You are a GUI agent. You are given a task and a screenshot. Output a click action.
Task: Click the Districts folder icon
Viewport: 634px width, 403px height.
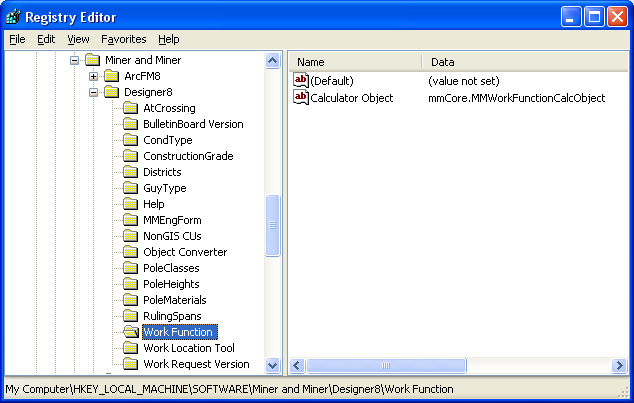pos(131,172)
